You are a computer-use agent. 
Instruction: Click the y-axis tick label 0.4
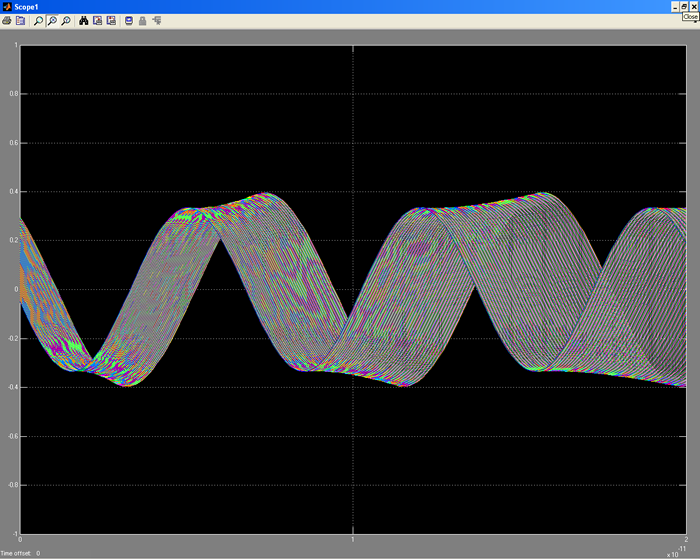[14, 192]
